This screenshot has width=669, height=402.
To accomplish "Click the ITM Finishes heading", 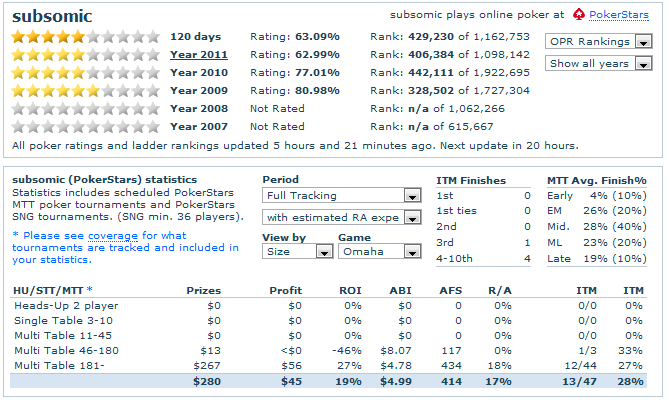I will coord(471,181).
